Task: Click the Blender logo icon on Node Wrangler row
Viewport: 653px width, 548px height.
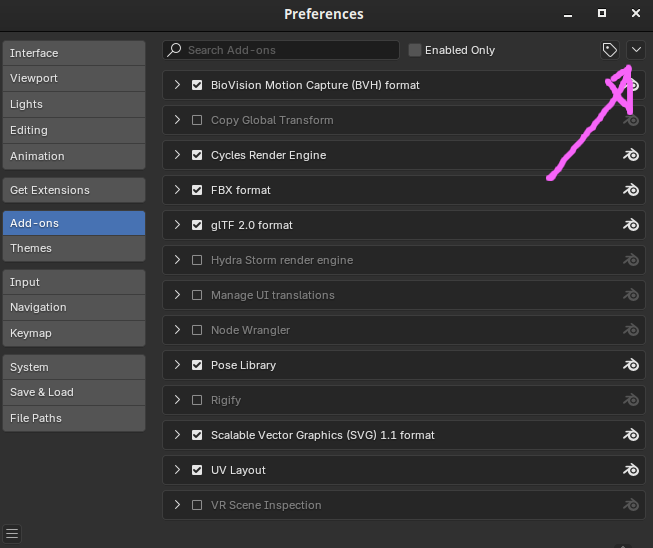Action: point(631,330)
